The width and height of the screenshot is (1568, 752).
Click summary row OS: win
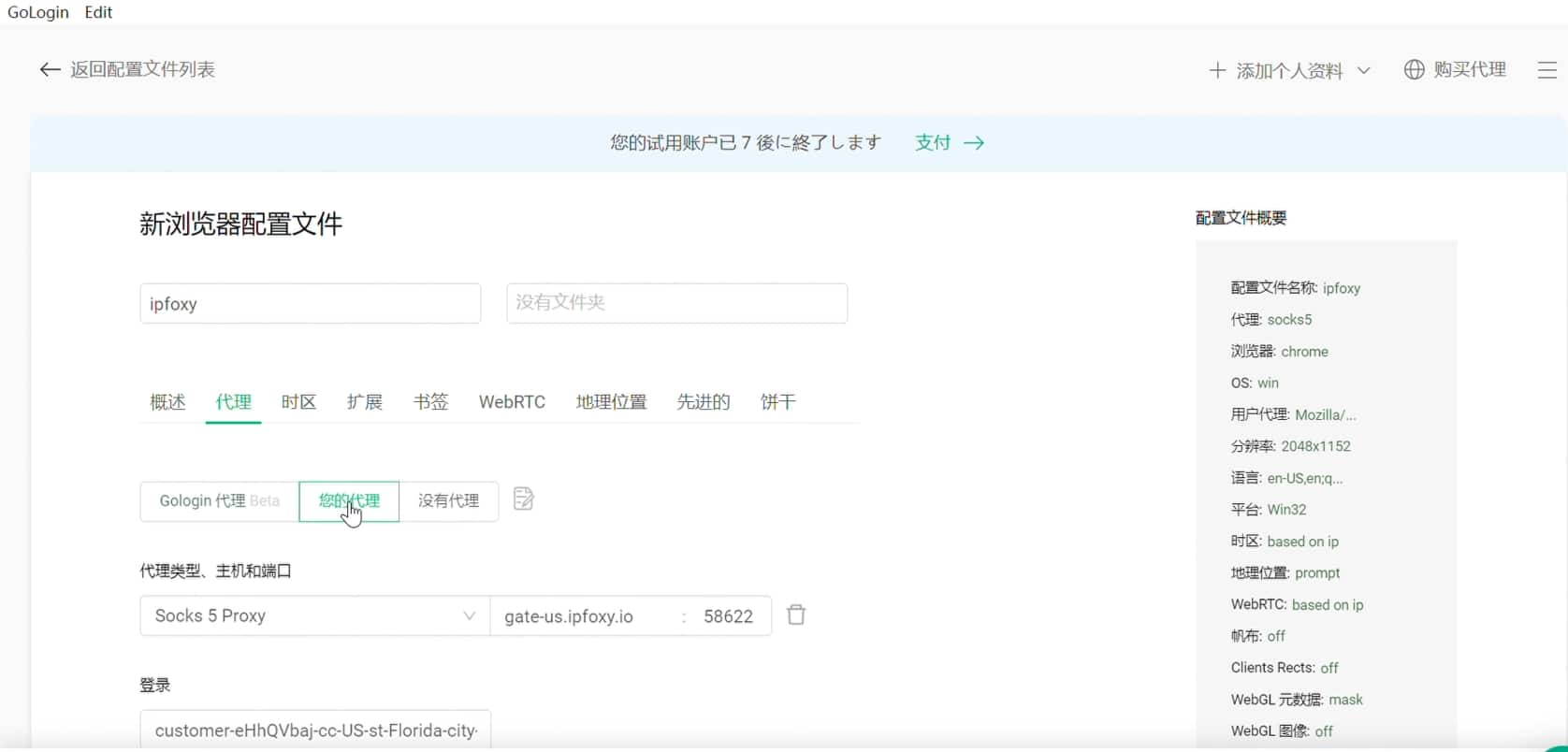(x=1255, y=383)
